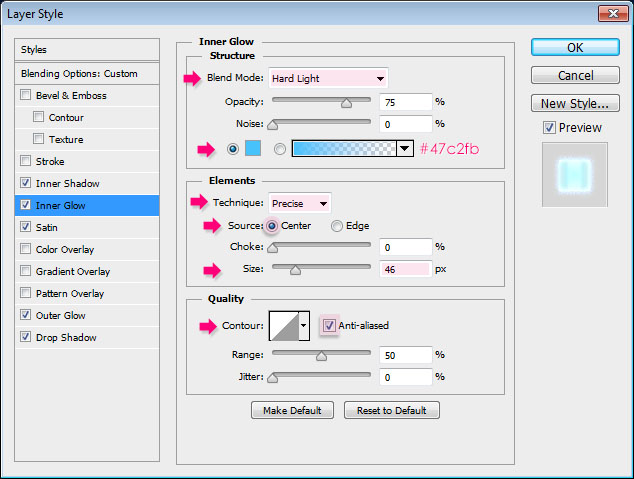This screenshot has width=634, height=479.
Task: Click the layer style preview thumbnail
Action: [574, 174]
